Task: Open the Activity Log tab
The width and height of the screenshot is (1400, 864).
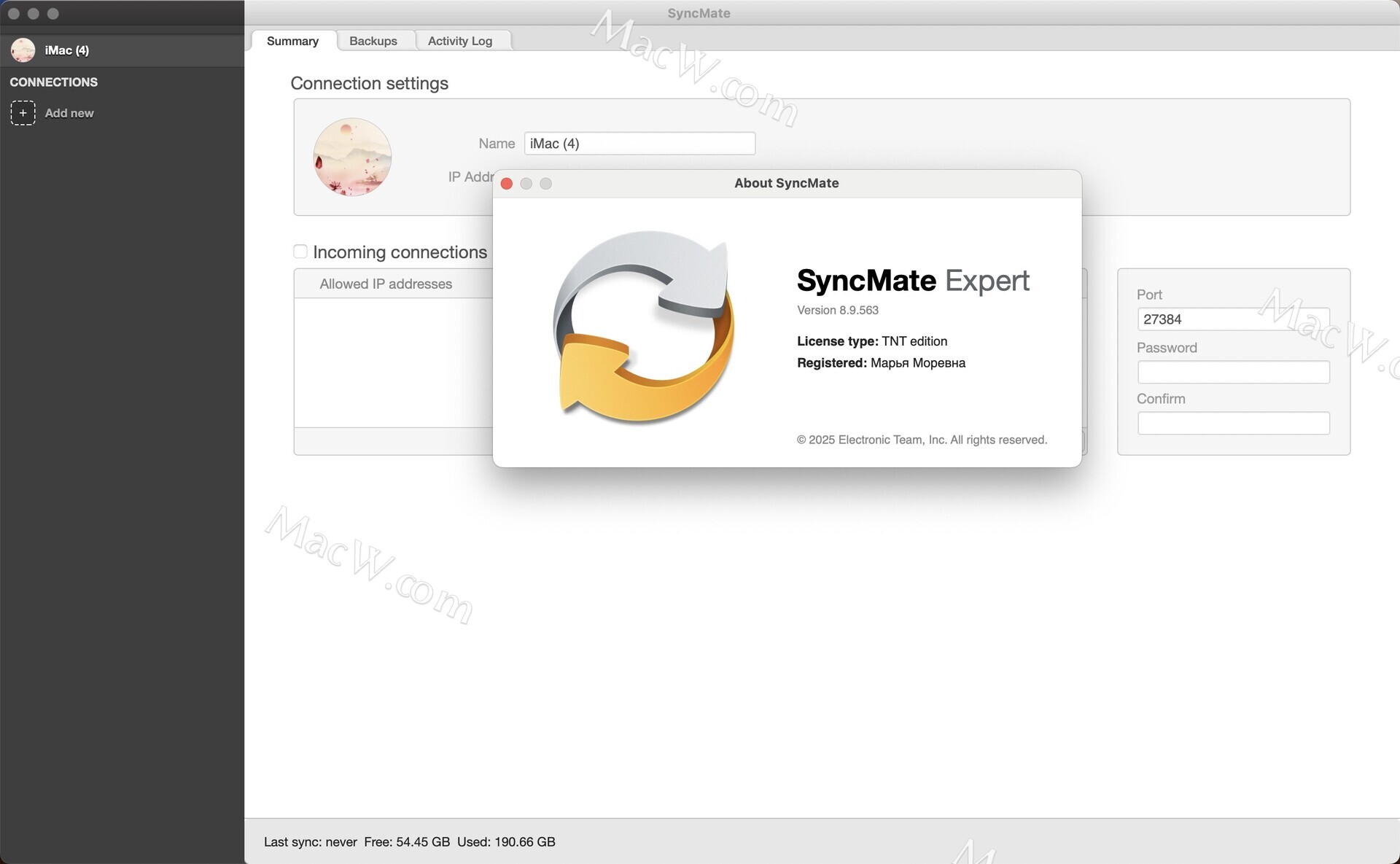Action: click(460, 41)
